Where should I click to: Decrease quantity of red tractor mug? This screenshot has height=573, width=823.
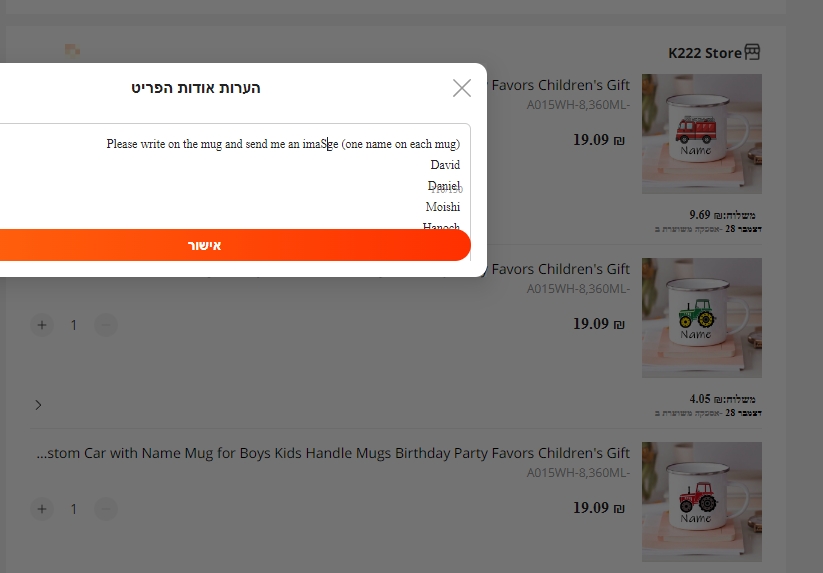[106, 509]
